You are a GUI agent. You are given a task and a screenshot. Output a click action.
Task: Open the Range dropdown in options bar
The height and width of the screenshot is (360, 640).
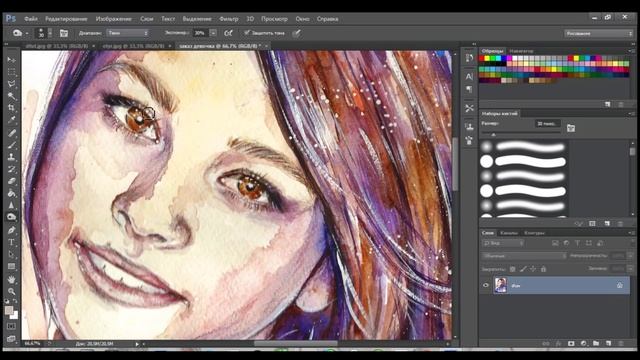tap(128, 33)
